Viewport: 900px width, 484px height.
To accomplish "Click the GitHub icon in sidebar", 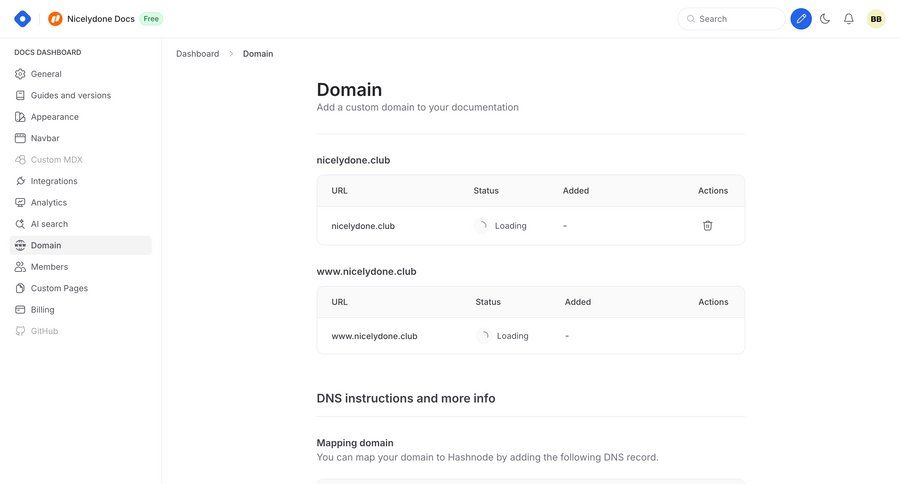I will [20, 331].
